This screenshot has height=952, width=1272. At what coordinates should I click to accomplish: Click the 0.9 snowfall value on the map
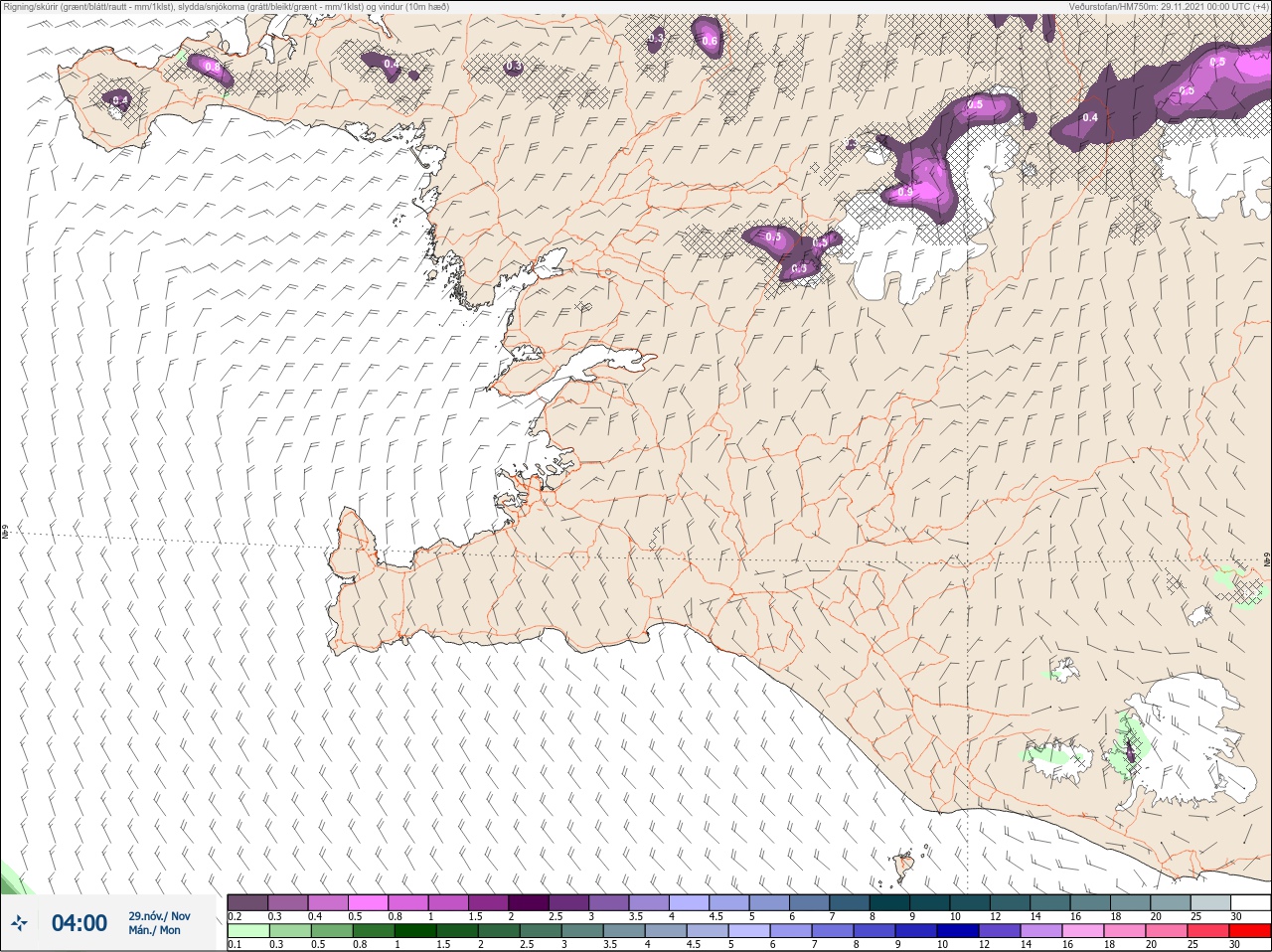point(905,192)
